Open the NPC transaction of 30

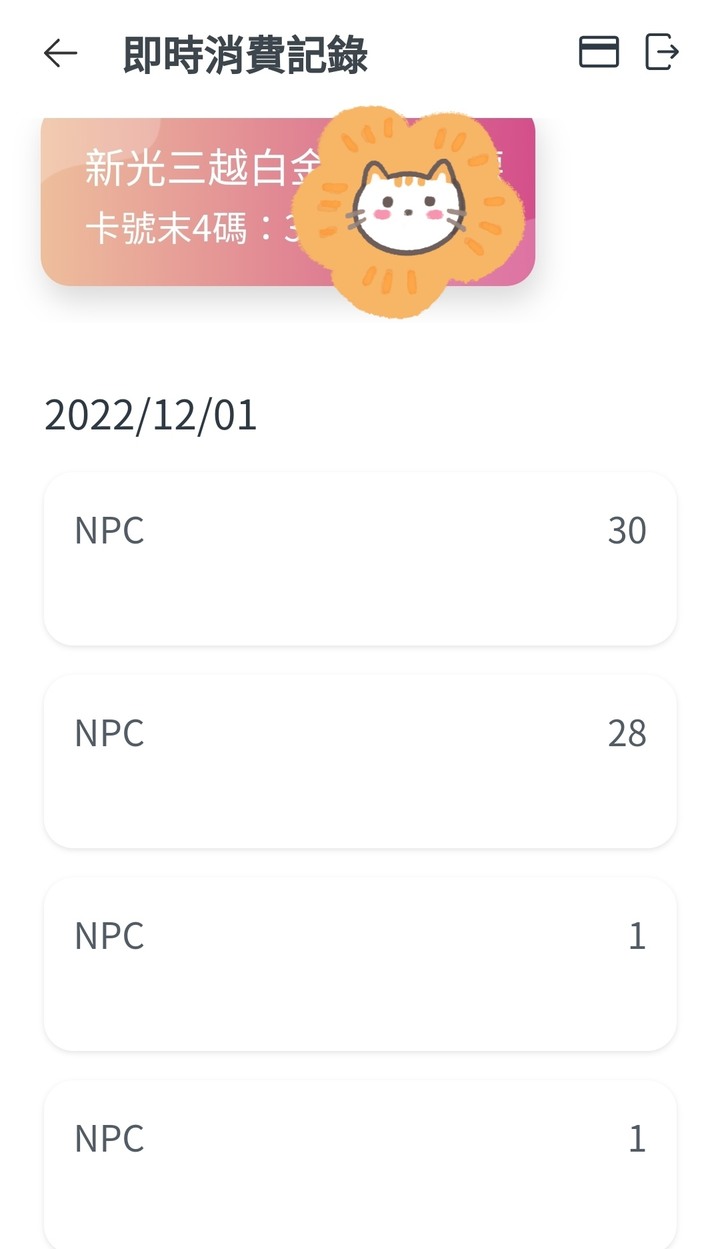(x=360, y=559)
